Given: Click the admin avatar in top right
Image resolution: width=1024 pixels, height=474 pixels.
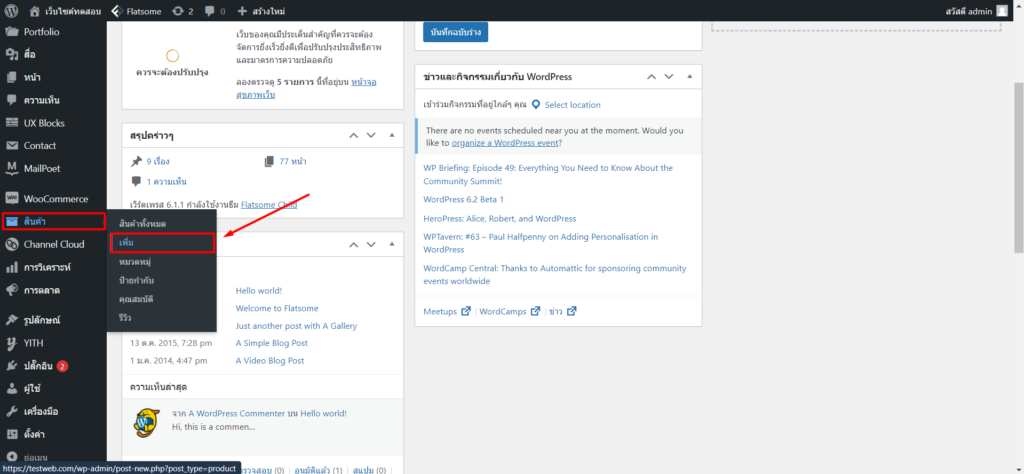Looking at the screenshot, I should point(1002,10).
